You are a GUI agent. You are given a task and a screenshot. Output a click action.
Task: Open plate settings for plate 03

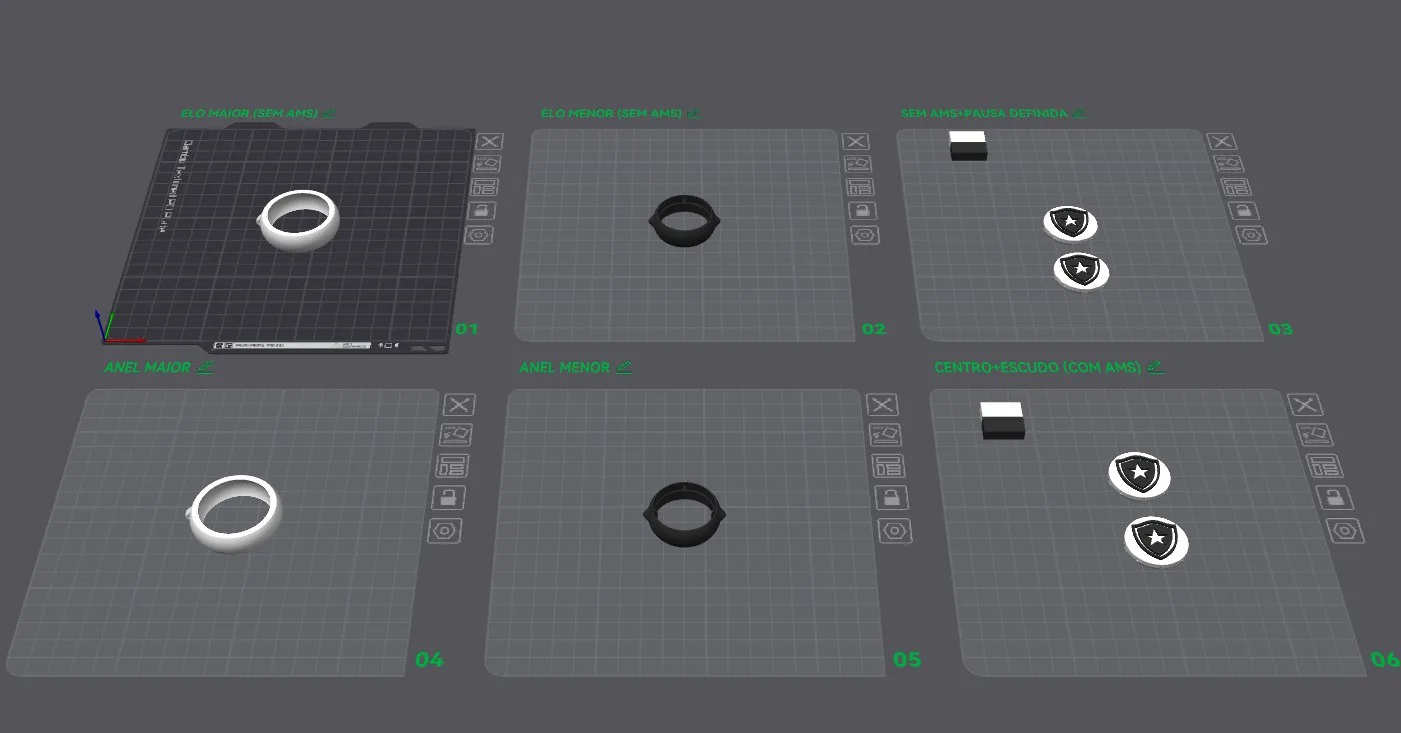coord(1249,236)
